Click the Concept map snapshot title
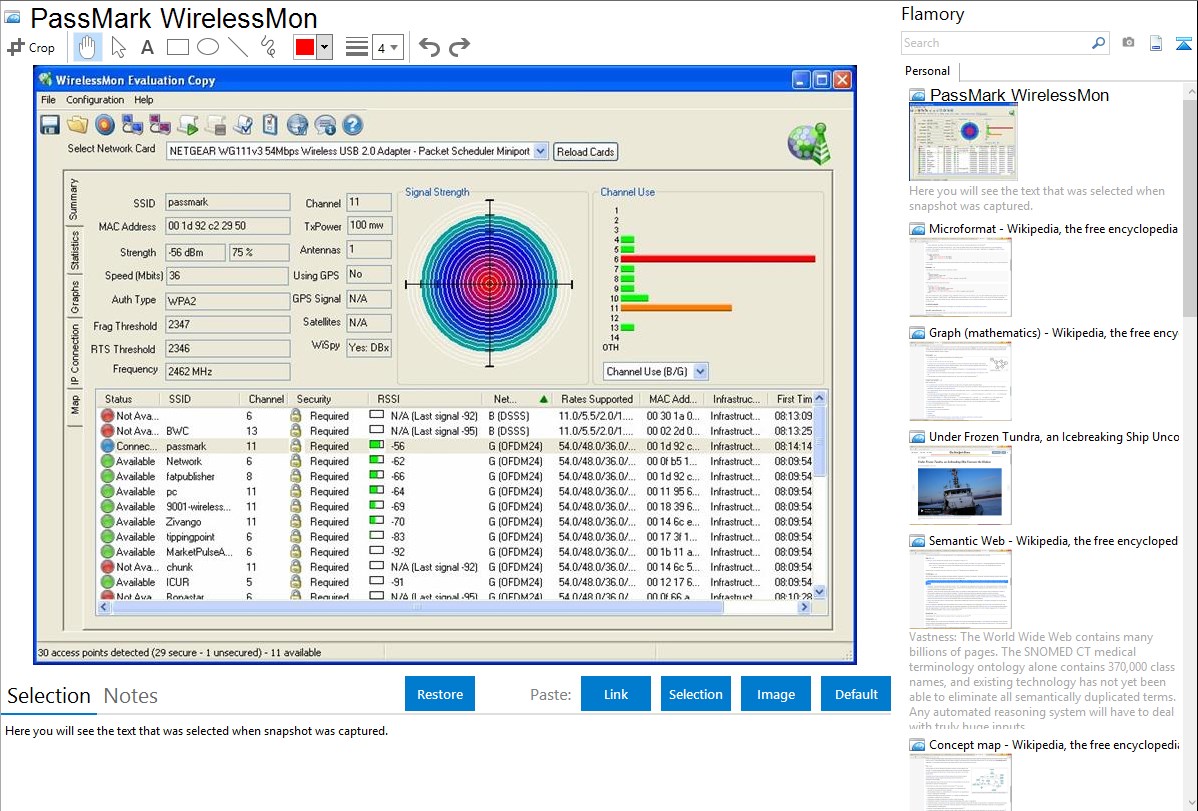The image size is (1198, 811). 1053,745
